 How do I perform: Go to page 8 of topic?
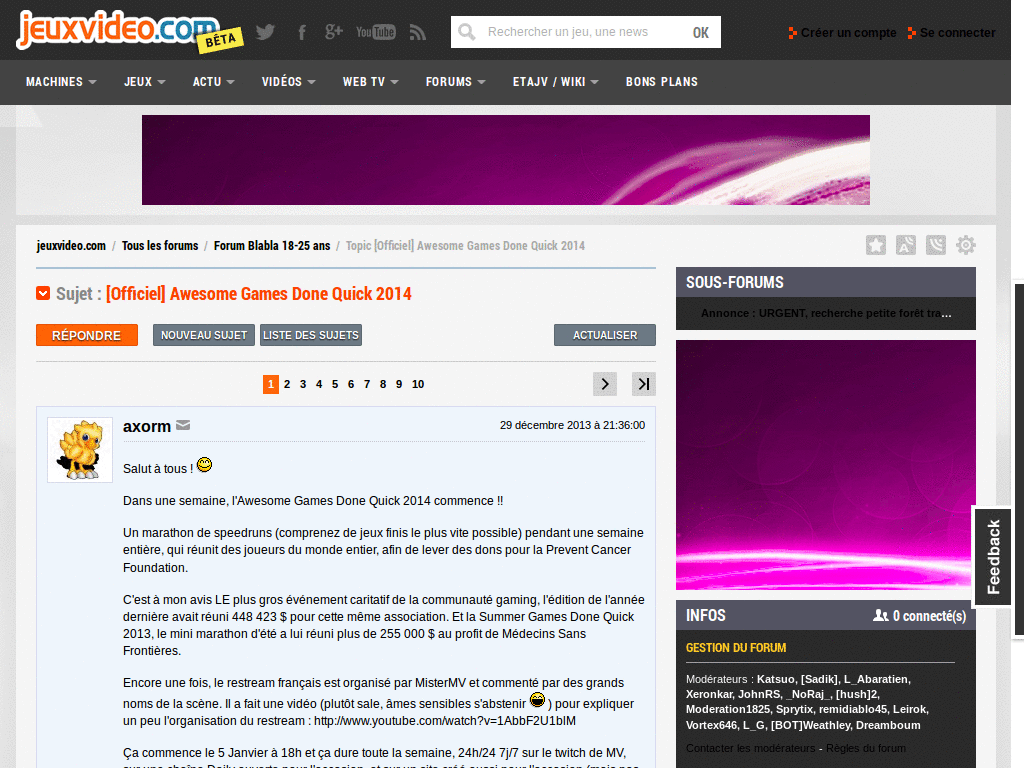(383, 384)
